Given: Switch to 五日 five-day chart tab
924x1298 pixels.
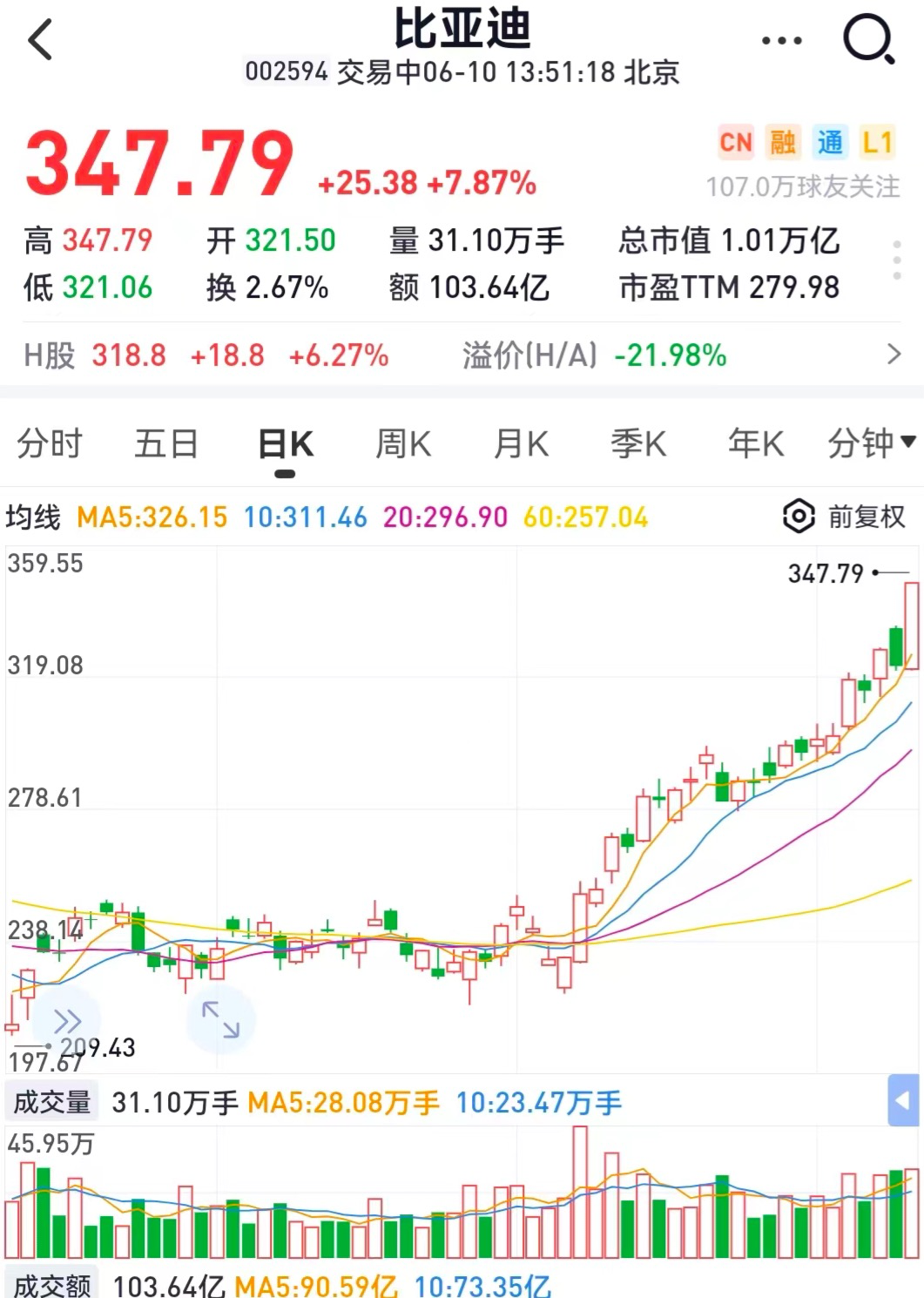Looking at the screenshot, I should coord(166,443).
